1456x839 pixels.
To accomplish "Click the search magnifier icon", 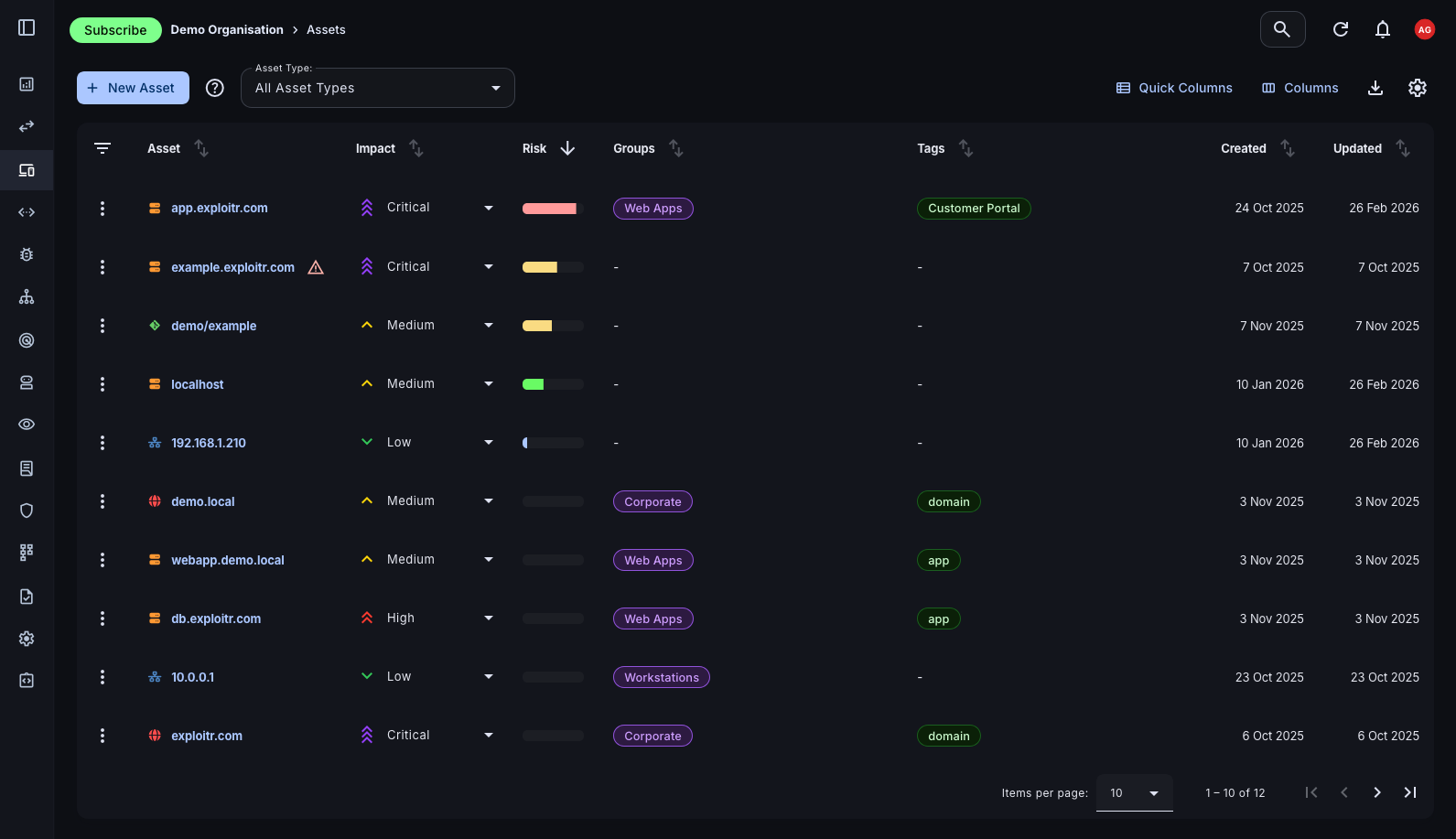I will coord(1282,29).
